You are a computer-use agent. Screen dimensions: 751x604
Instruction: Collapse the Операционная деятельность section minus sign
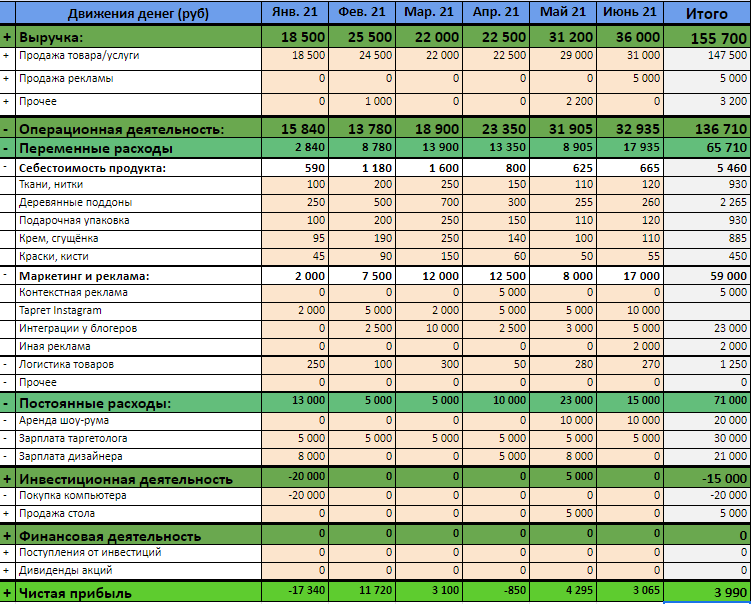7,129
